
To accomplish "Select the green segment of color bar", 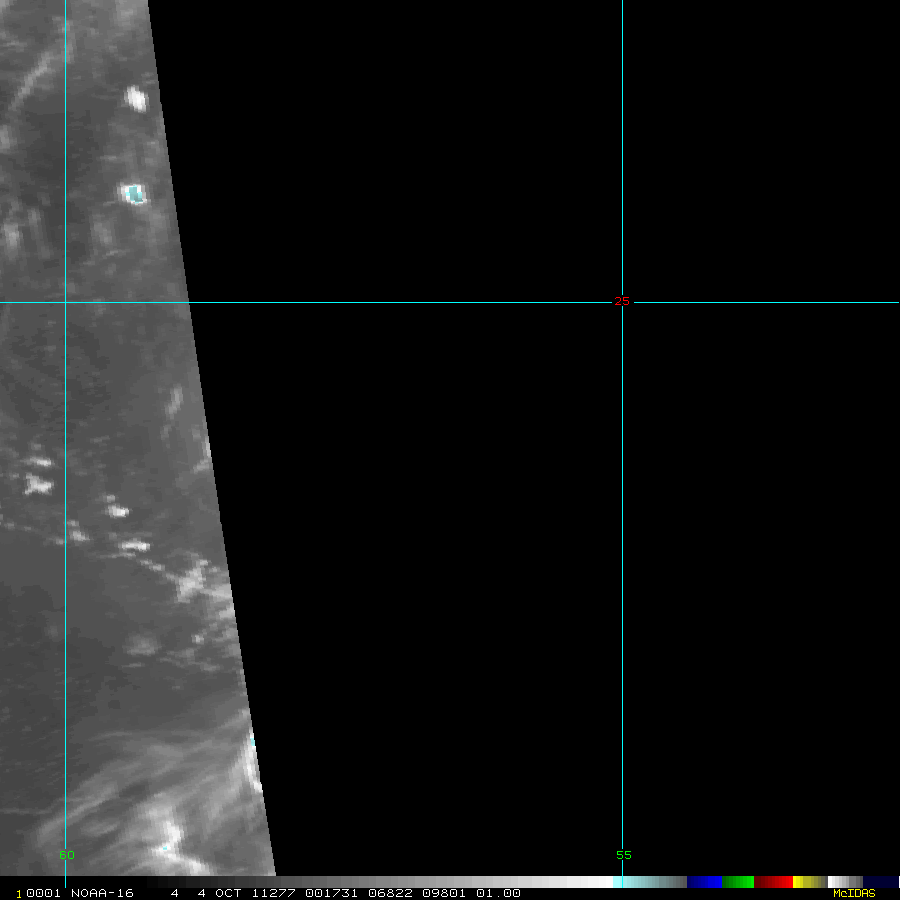I will [738, 882].
